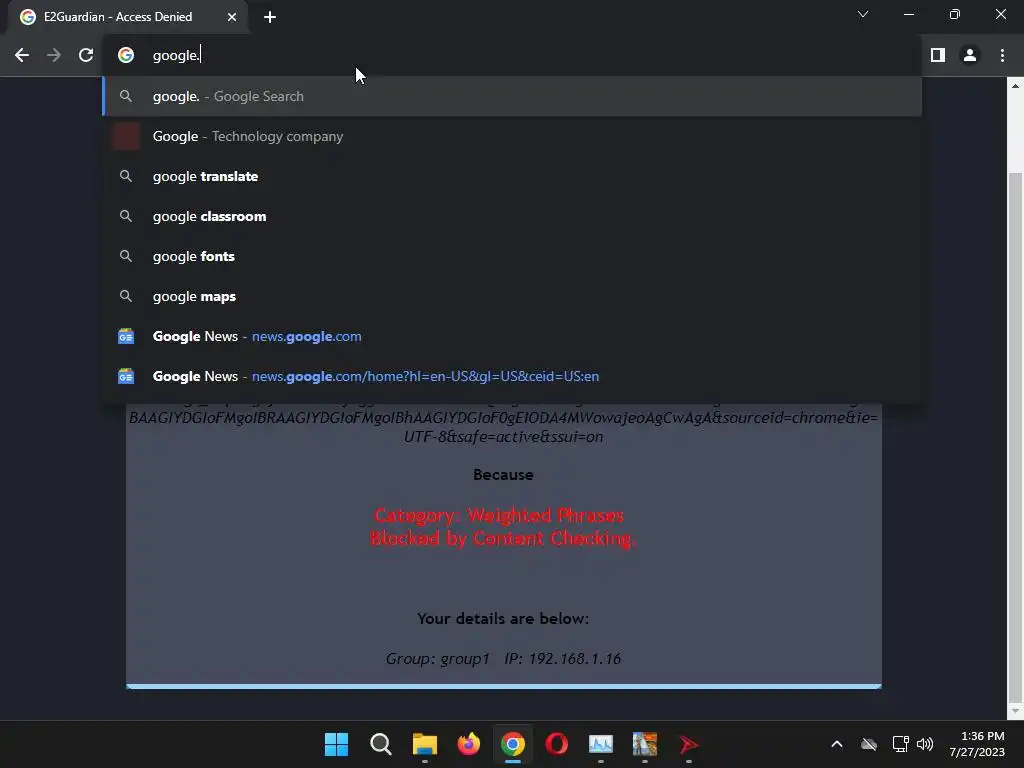Choose the google fonts suggestion
Viewport: 1024px width, 768px height.
tap(512, 257)
